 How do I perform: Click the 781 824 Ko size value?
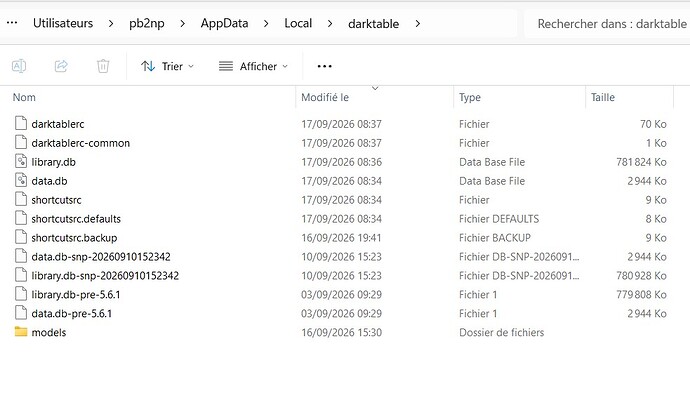point(641,162)
